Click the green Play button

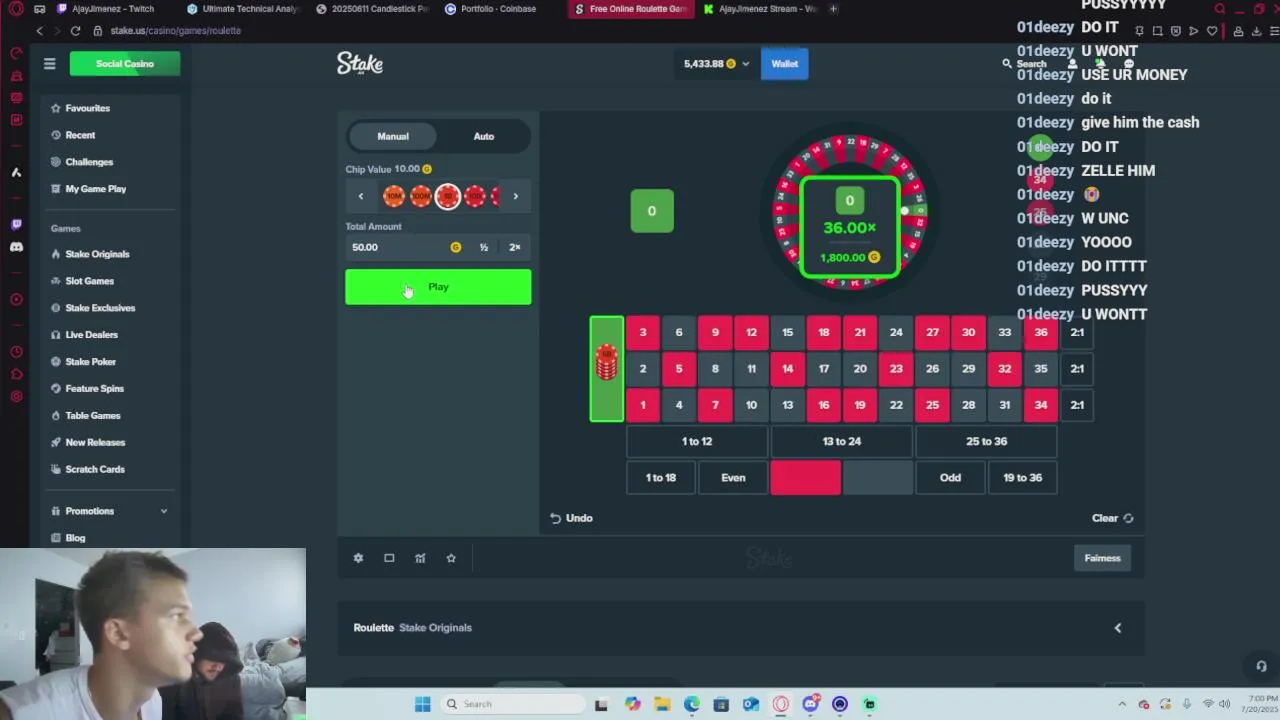(x=438, y=287)
